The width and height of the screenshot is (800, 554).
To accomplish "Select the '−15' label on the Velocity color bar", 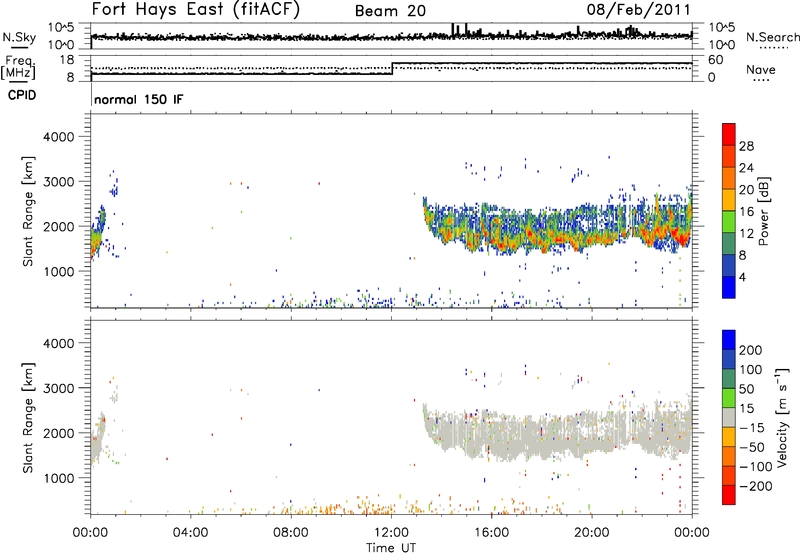I will [x=752, y=428].
